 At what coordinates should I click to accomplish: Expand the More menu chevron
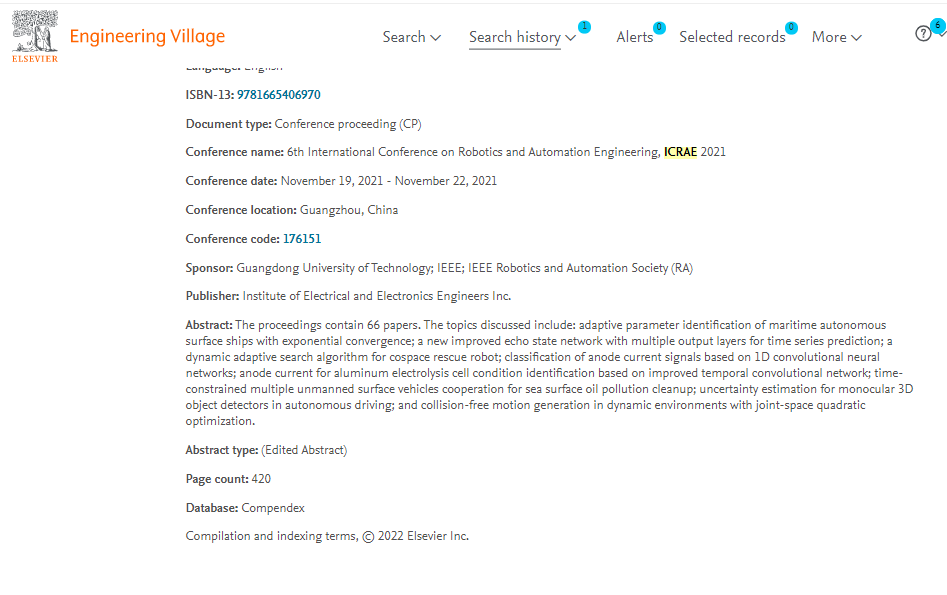pyautogui.click(x=856, y=38)
